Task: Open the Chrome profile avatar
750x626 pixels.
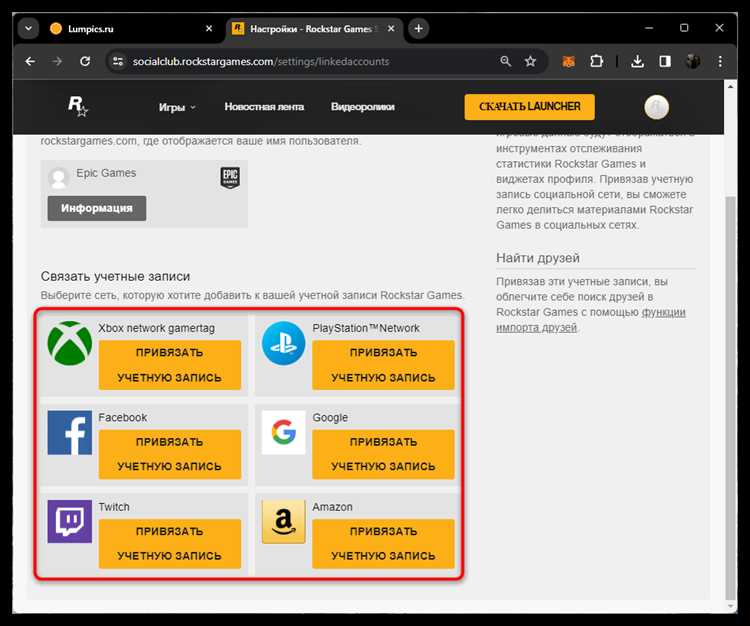Action: point(693,61)
